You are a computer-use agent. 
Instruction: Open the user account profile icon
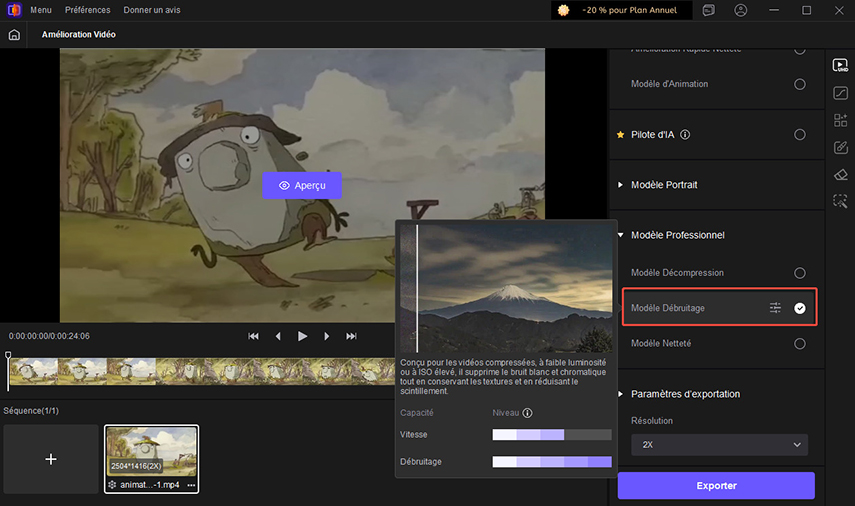(x=740, y=10)
